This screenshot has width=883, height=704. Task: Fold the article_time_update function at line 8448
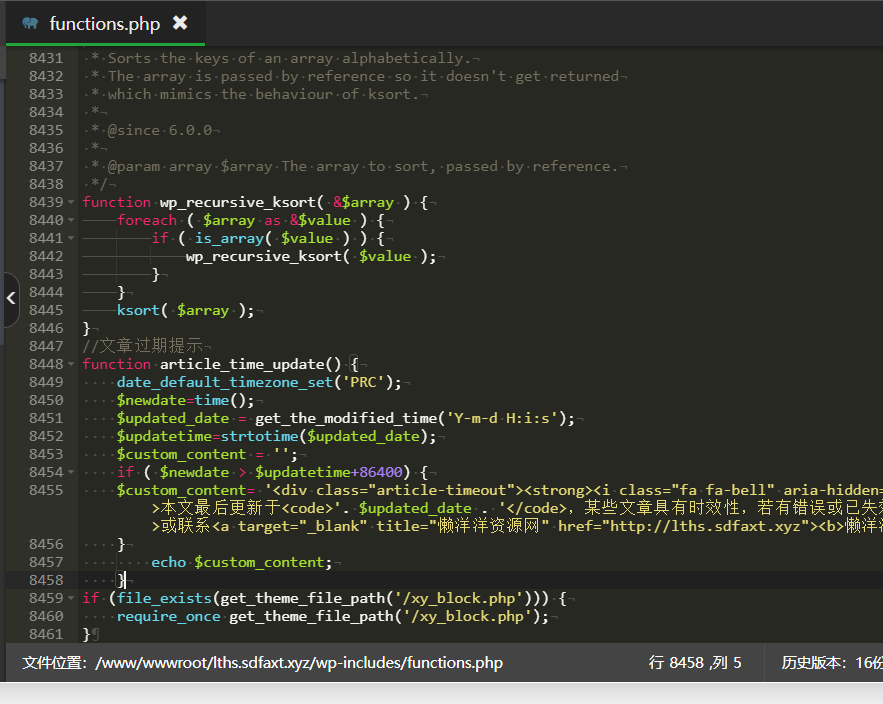(71, 365)
